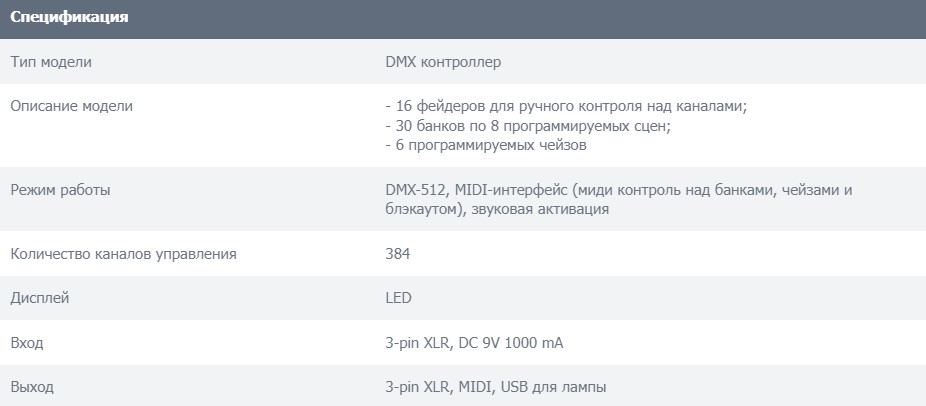Select the Вход row label
Screen dimensions: 926x406
(x=27, y=343)
